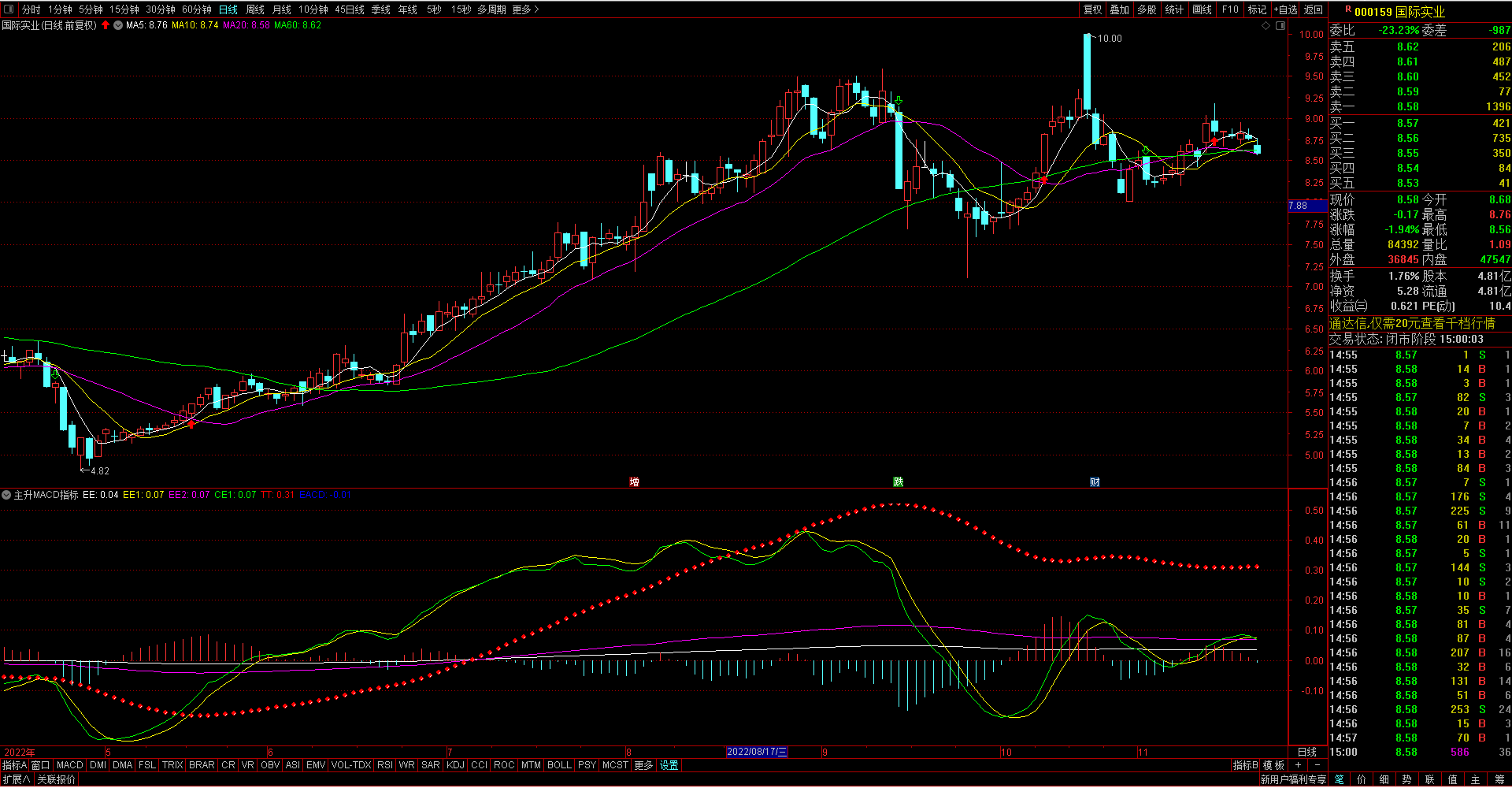Select the VOL-TDX indicator tab
This screenshot has height=788, width=1512.
click(x=351, y=765)
